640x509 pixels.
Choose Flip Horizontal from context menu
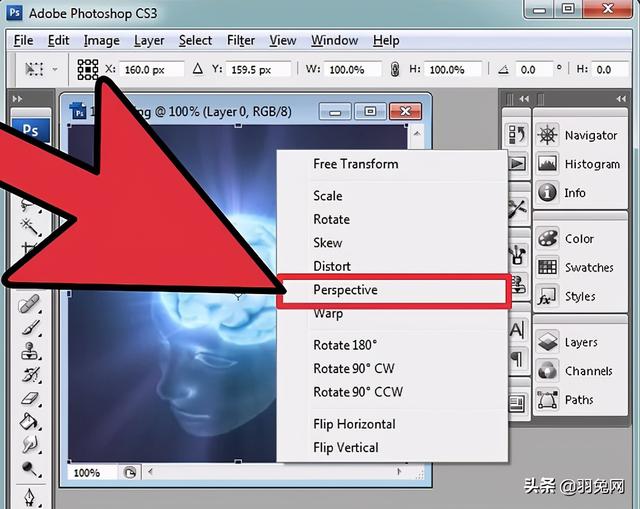(x=393, y=424)
